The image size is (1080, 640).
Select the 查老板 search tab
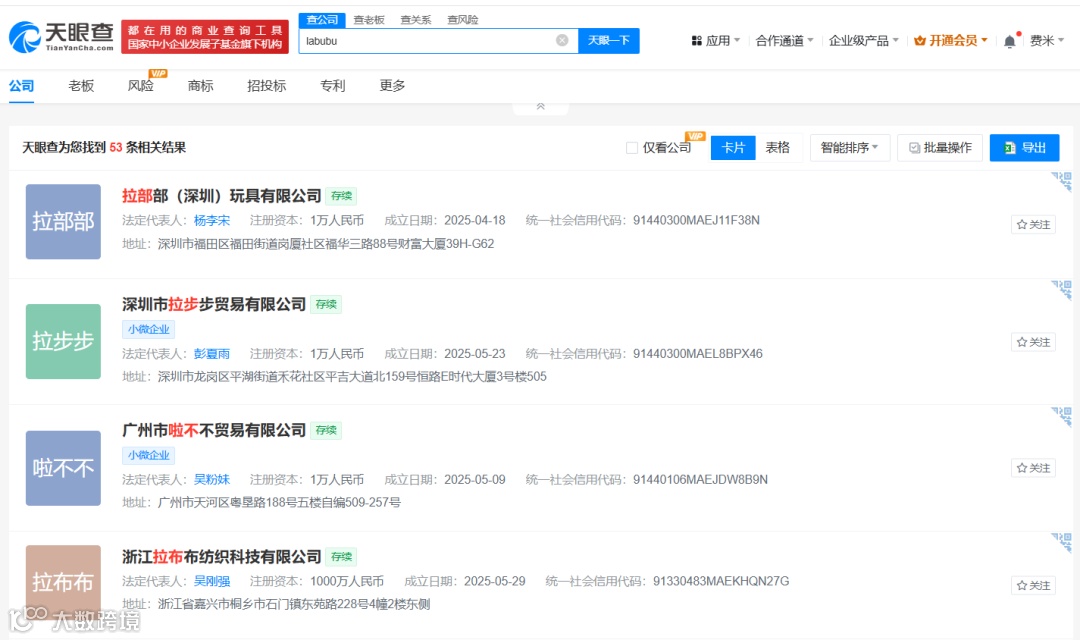[x=369, y=20]
